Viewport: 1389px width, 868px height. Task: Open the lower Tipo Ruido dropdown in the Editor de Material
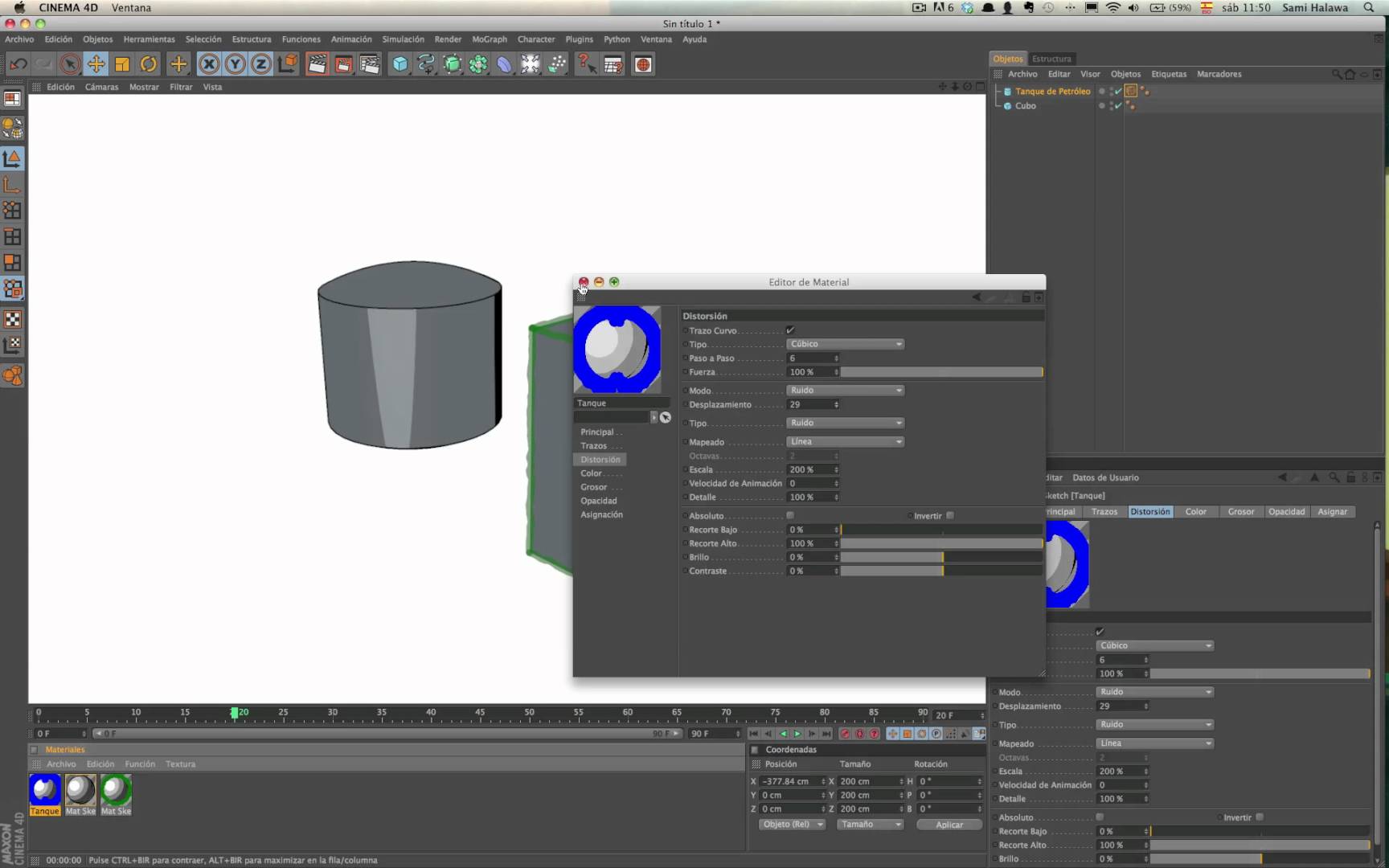846,423
